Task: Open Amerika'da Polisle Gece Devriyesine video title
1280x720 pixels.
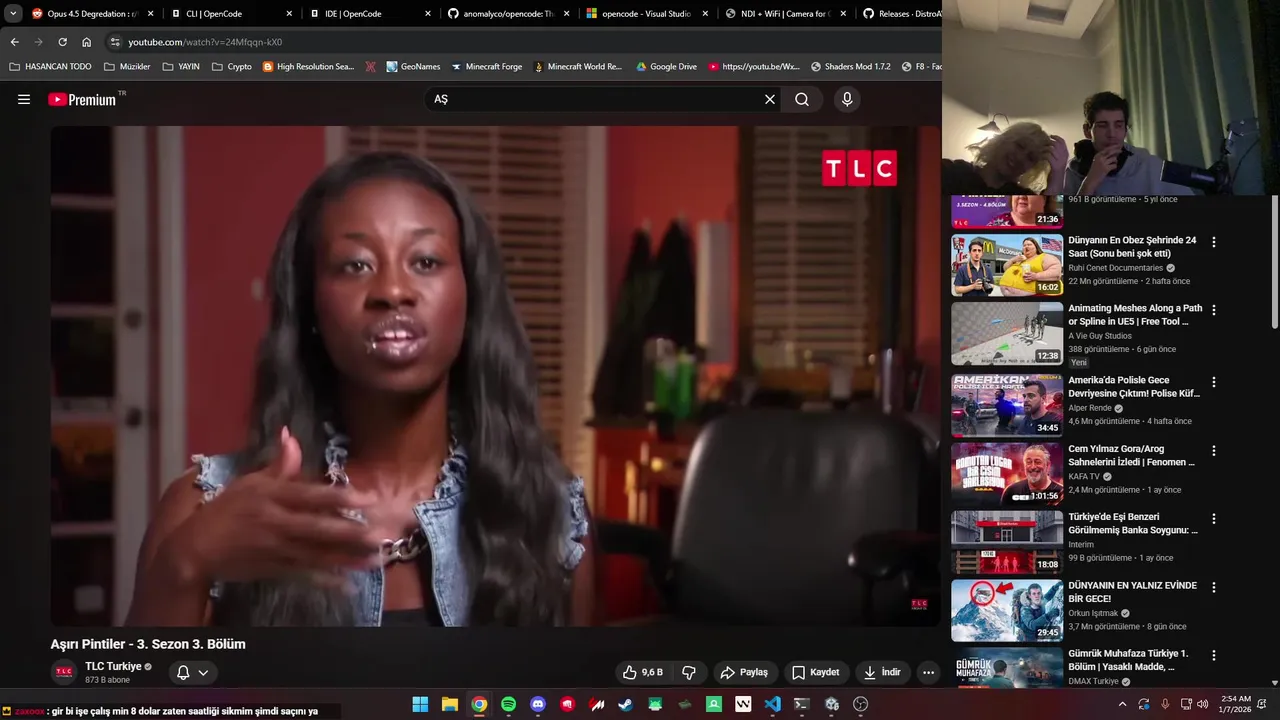Action: [x=1134, y=387]
